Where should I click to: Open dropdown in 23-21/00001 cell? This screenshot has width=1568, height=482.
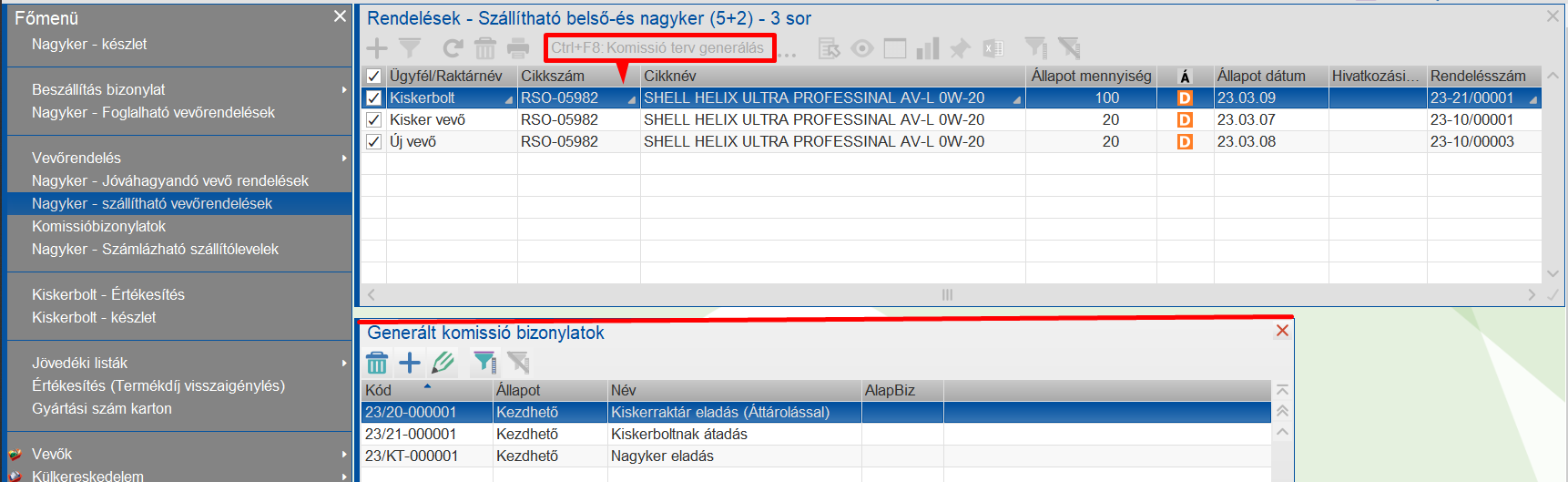1533,100
